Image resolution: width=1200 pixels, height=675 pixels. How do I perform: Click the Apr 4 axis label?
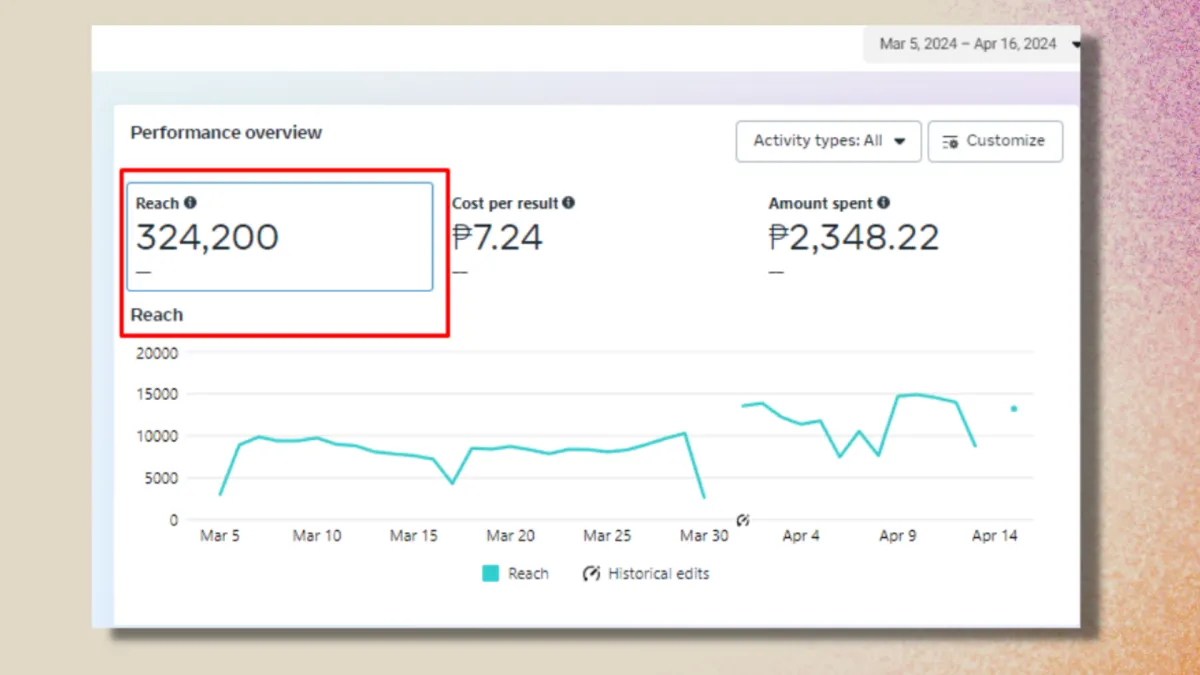(x=801, y=536)
